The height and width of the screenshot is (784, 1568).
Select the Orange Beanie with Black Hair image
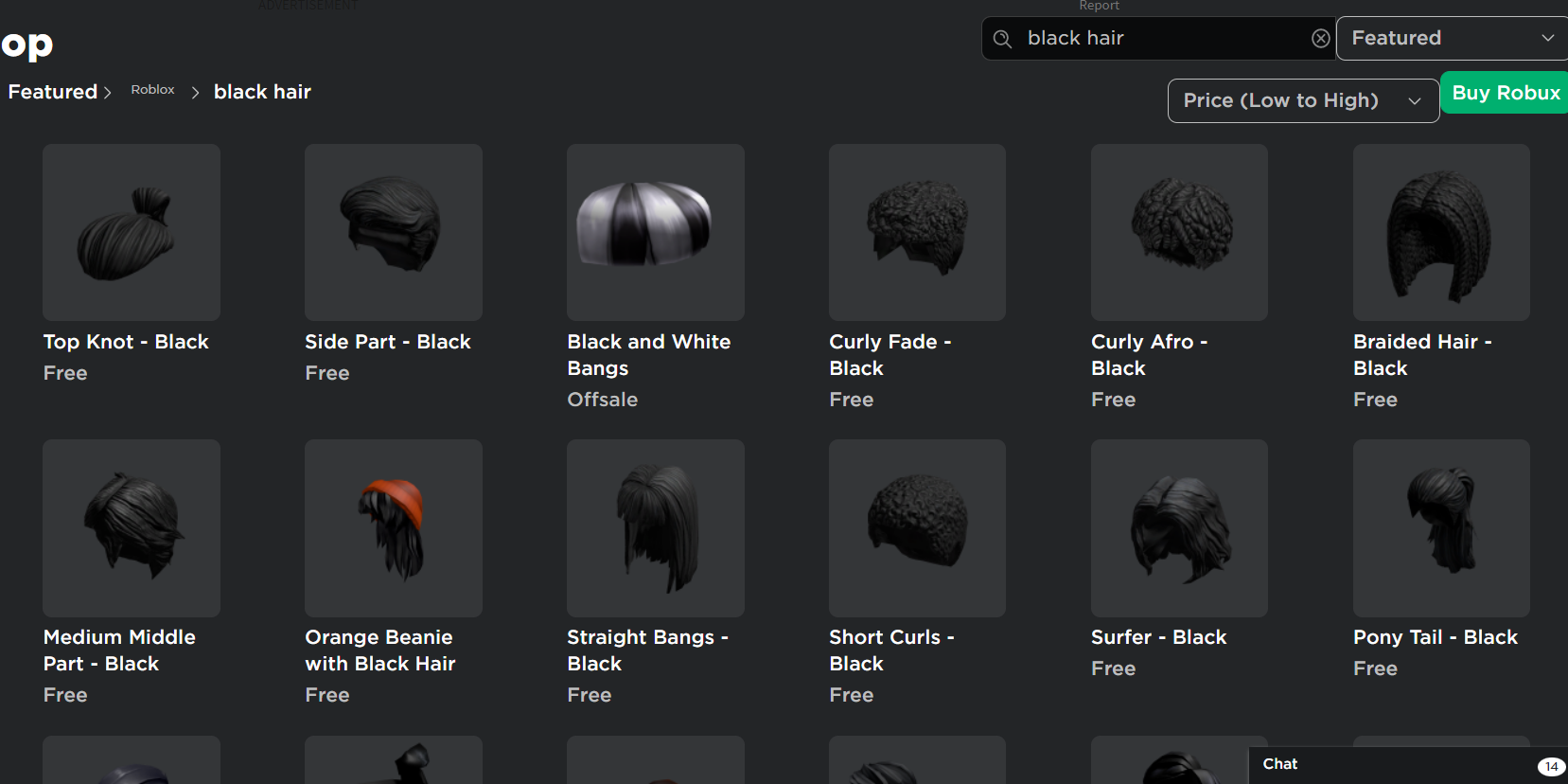pyautogui.click(x=394, y=528)
